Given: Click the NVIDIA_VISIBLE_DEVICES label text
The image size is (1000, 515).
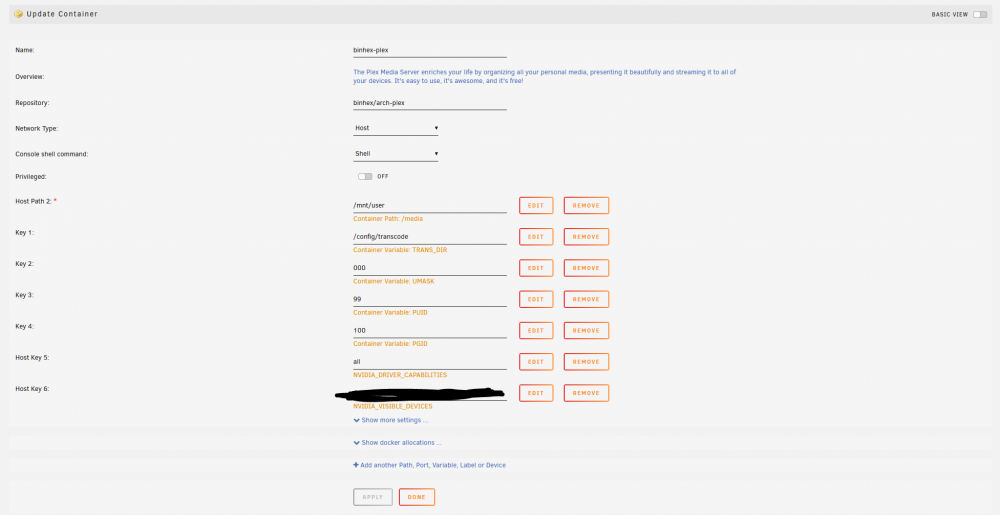Looking at the screenshot, I should (x=393, y=406).
